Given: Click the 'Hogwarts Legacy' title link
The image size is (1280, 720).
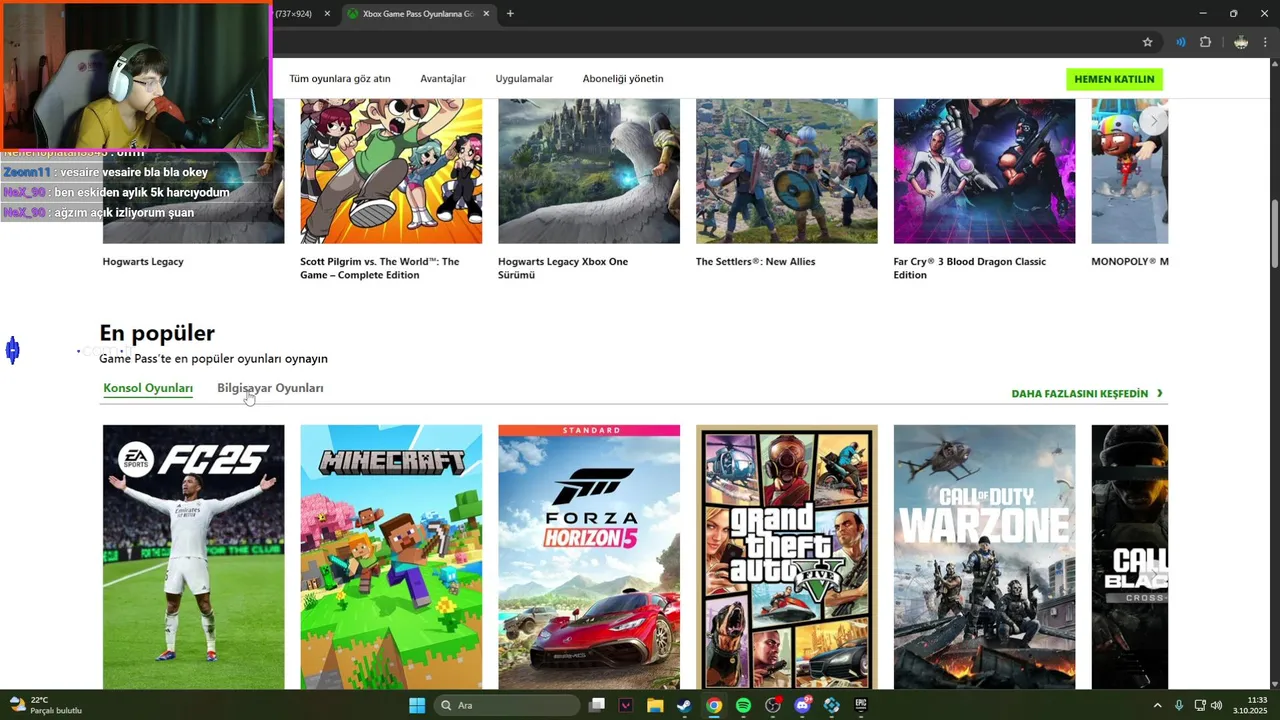Looking at the screenshot, I should click(x=143, y=262).
